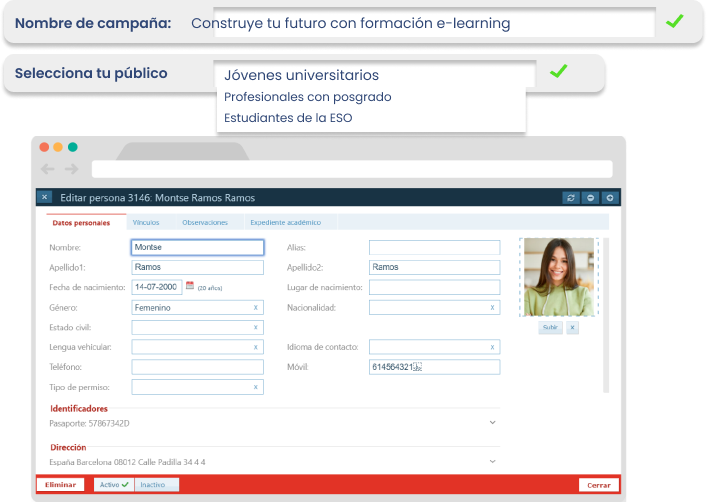Screen dimensions: 707x502
Task: Open the Lengua vehicular dropdown
Action: click(x=197, y=347)
